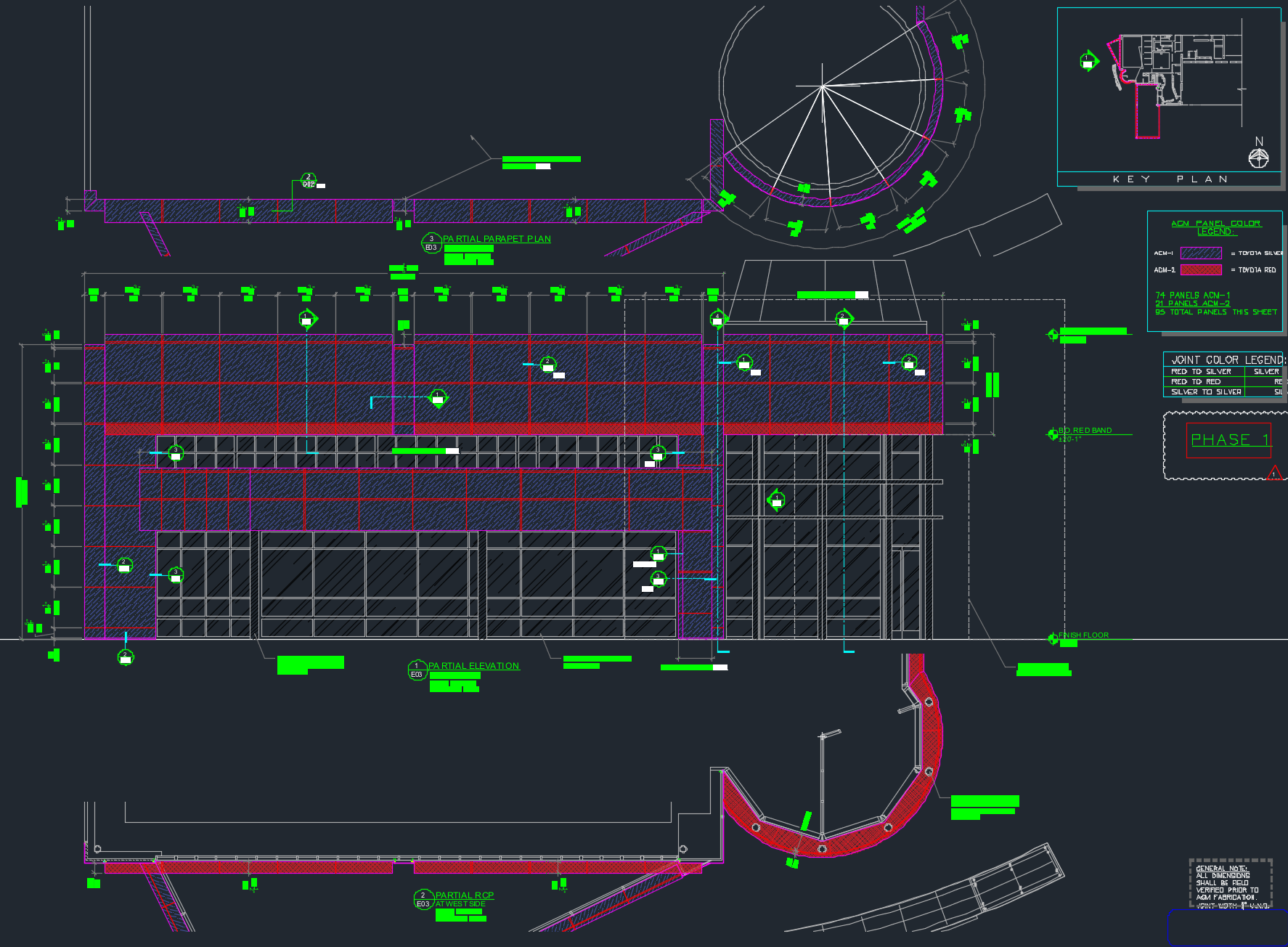Viewport: 1288px width, 947px height.
Task: Select the 95 TOTAL PANELS THIS SHEET text
Action: [1215, 312]
